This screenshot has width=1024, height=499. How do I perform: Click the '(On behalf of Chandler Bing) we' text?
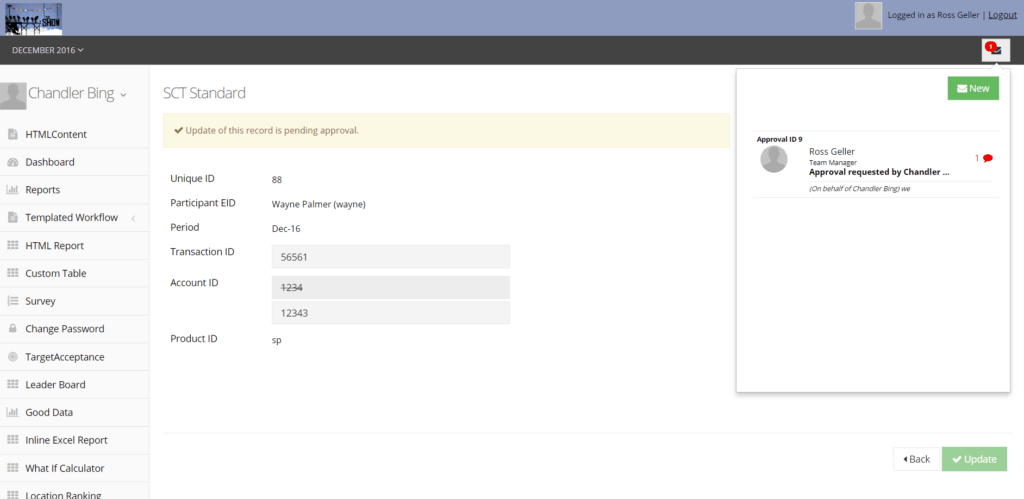coord(859,189)
